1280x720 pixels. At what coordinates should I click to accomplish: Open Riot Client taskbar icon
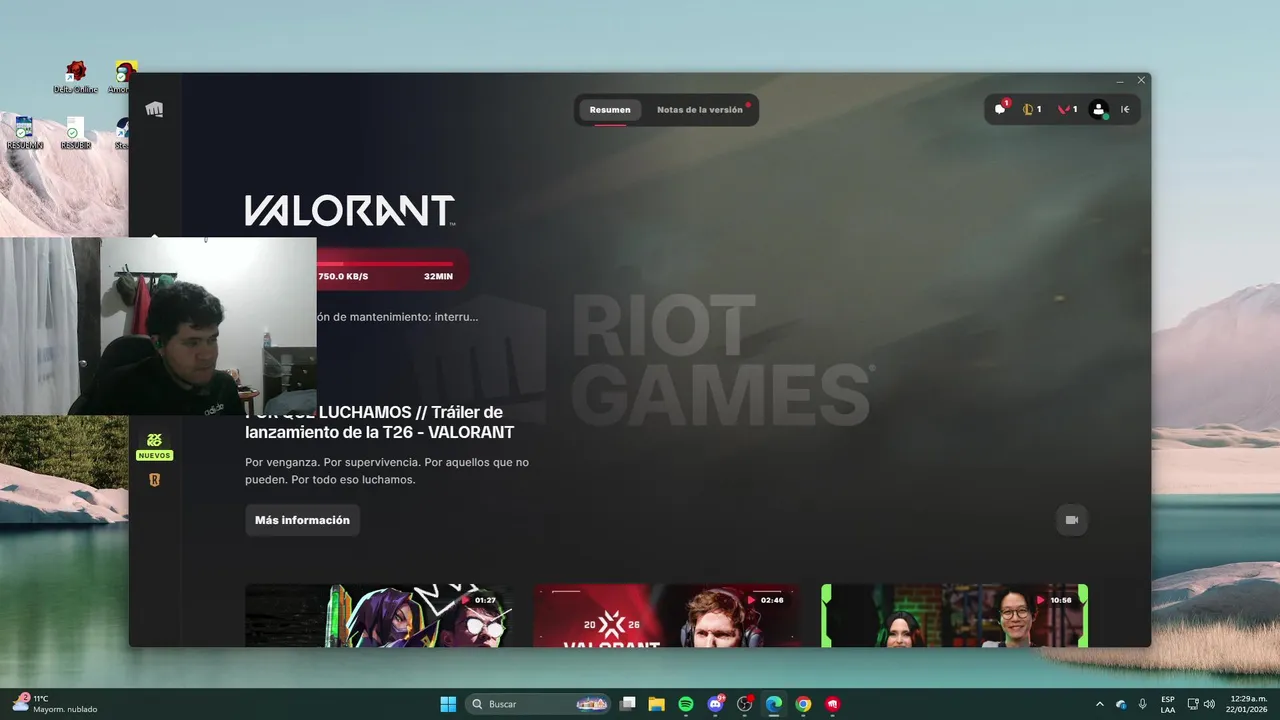(833, 704)
